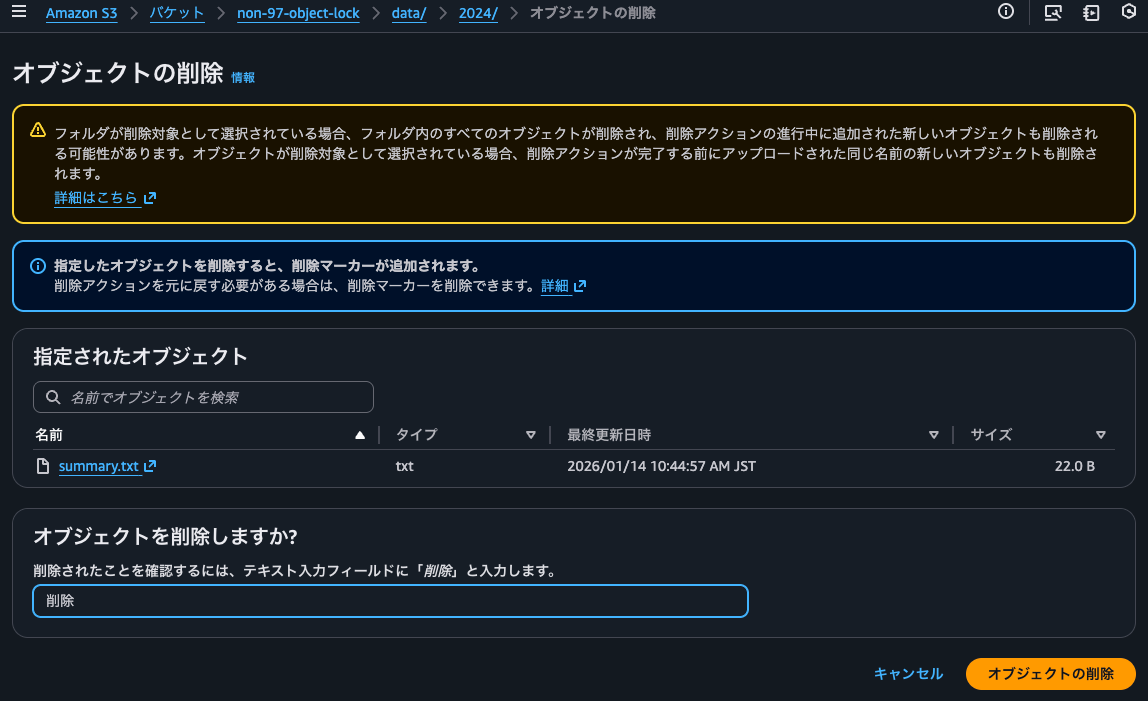The height and width of the screenshot is (701, 1148).
Task: Click the tutorials notebook icon in the top bar
Action: click(x=1090, y=14)
